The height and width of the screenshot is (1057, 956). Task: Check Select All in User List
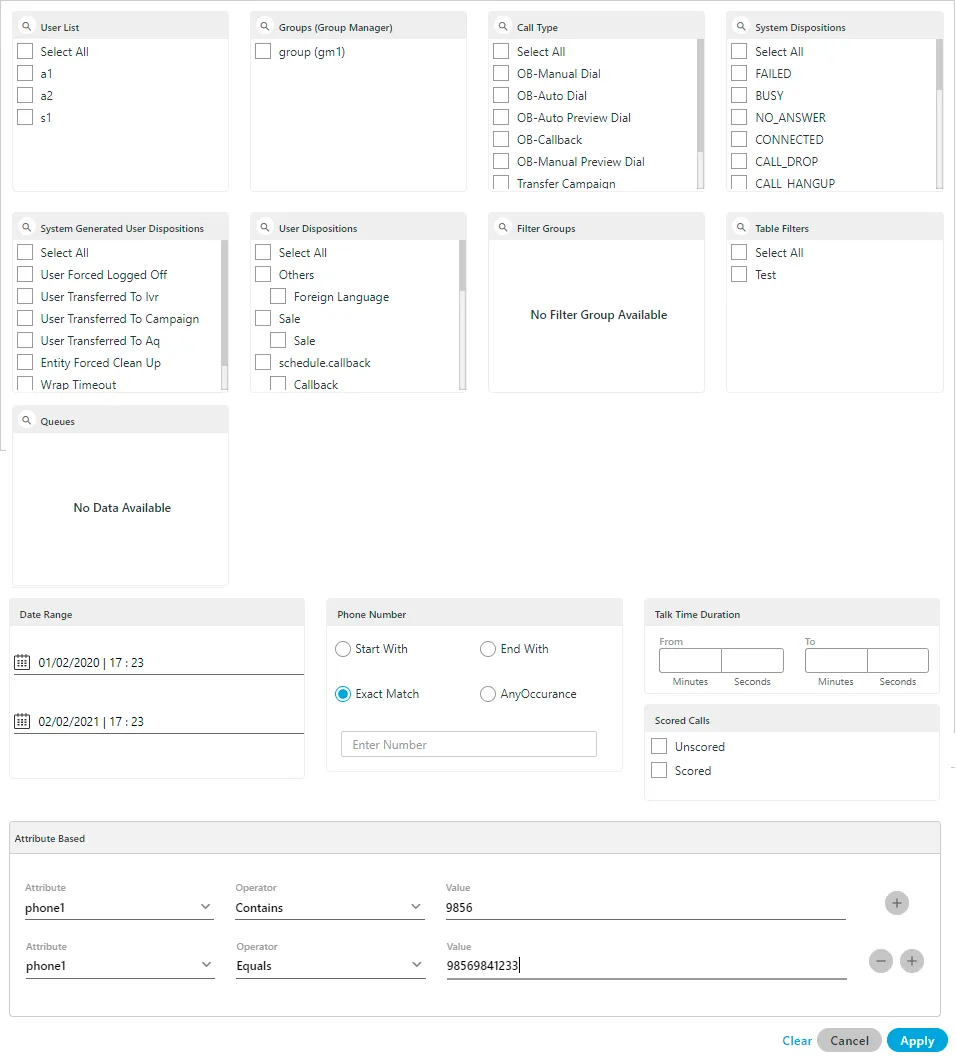pos(25,51)
